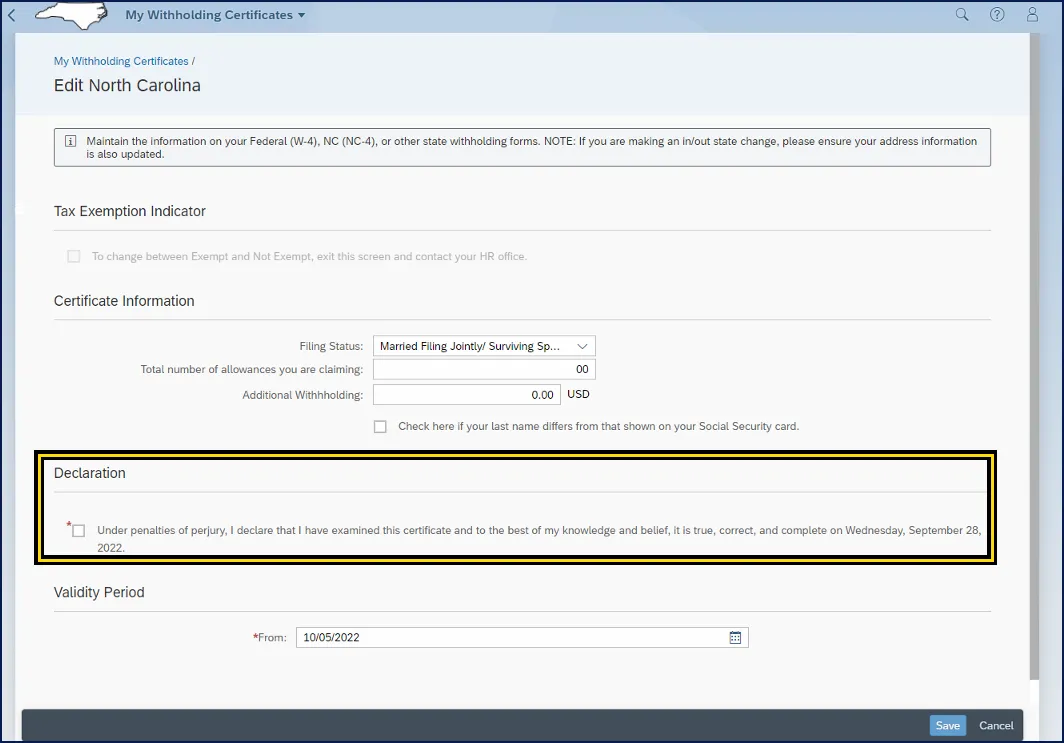Check the perjury declaration checkbox
The height and width of the screenshot is (743, 1064).
point(79,531)
